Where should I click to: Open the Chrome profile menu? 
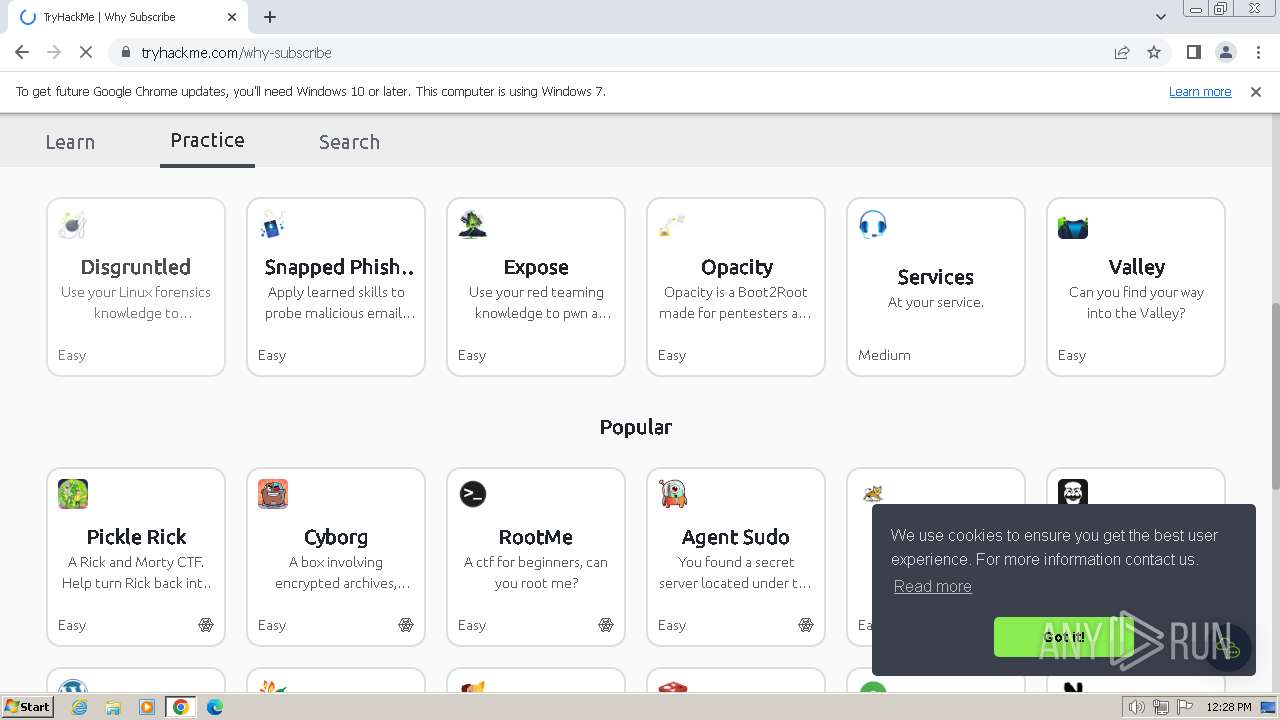[1225, 52]
